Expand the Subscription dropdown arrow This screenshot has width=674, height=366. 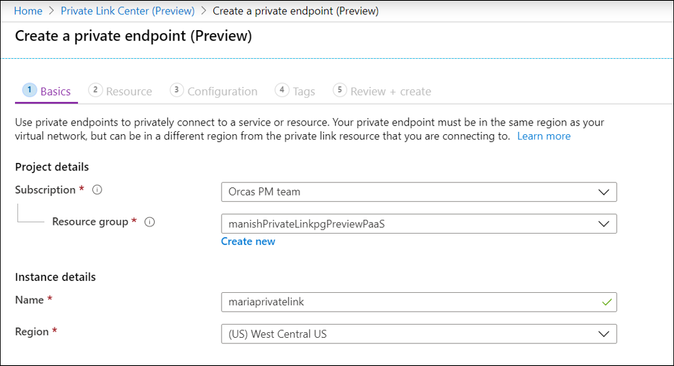tap(604, 192)
